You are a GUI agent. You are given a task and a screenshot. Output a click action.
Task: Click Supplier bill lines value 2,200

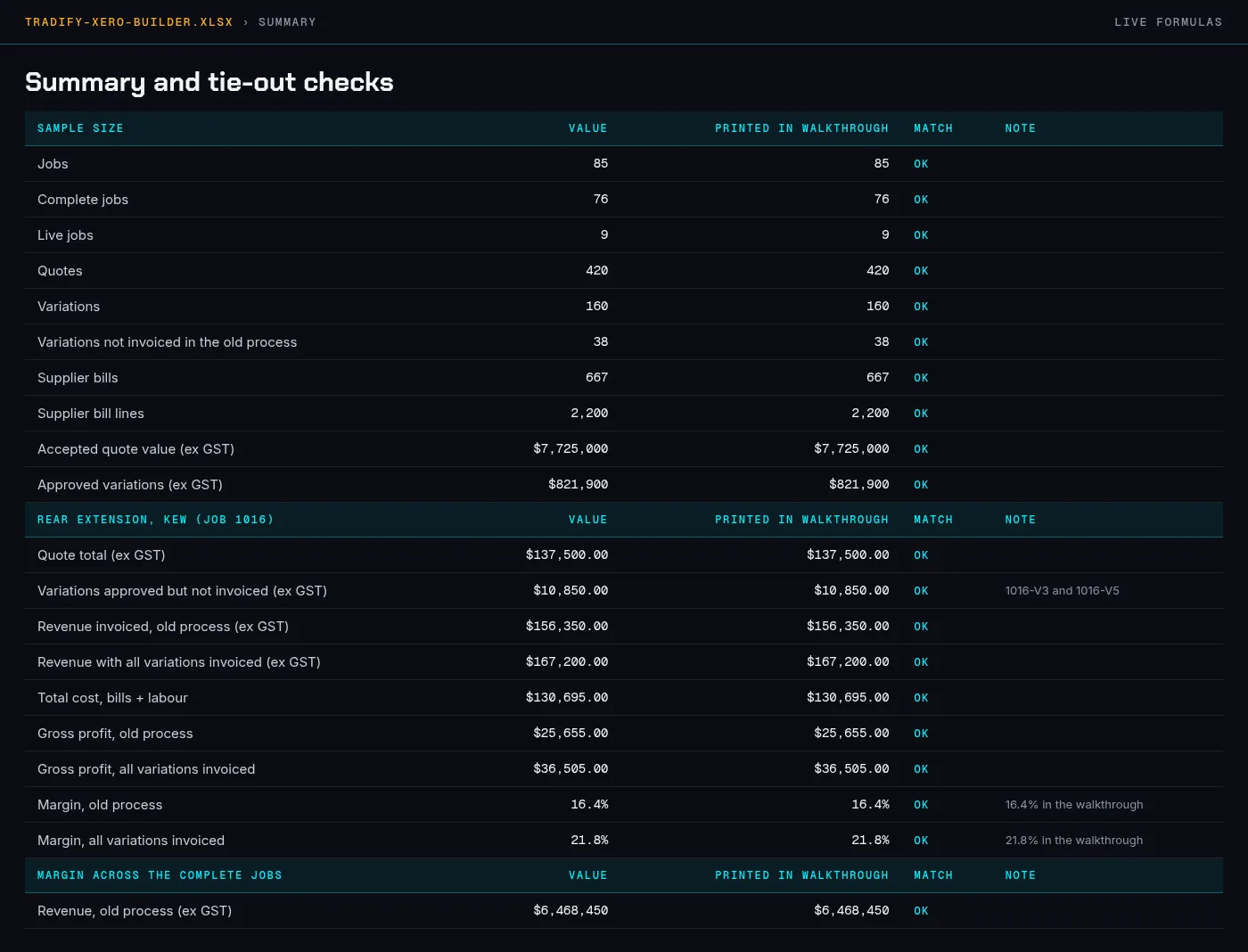pos(589,414)
